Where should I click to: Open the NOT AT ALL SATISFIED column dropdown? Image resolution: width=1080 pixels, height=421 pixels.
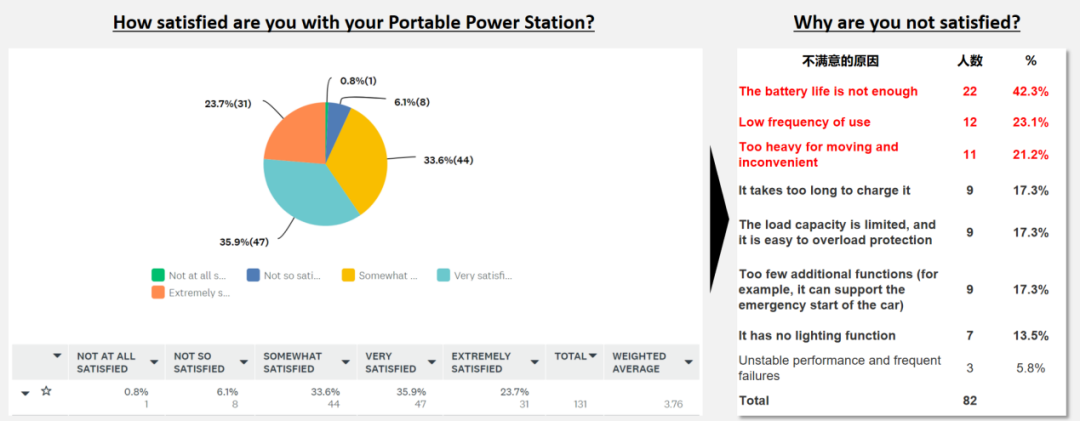[x=152, y=362]
